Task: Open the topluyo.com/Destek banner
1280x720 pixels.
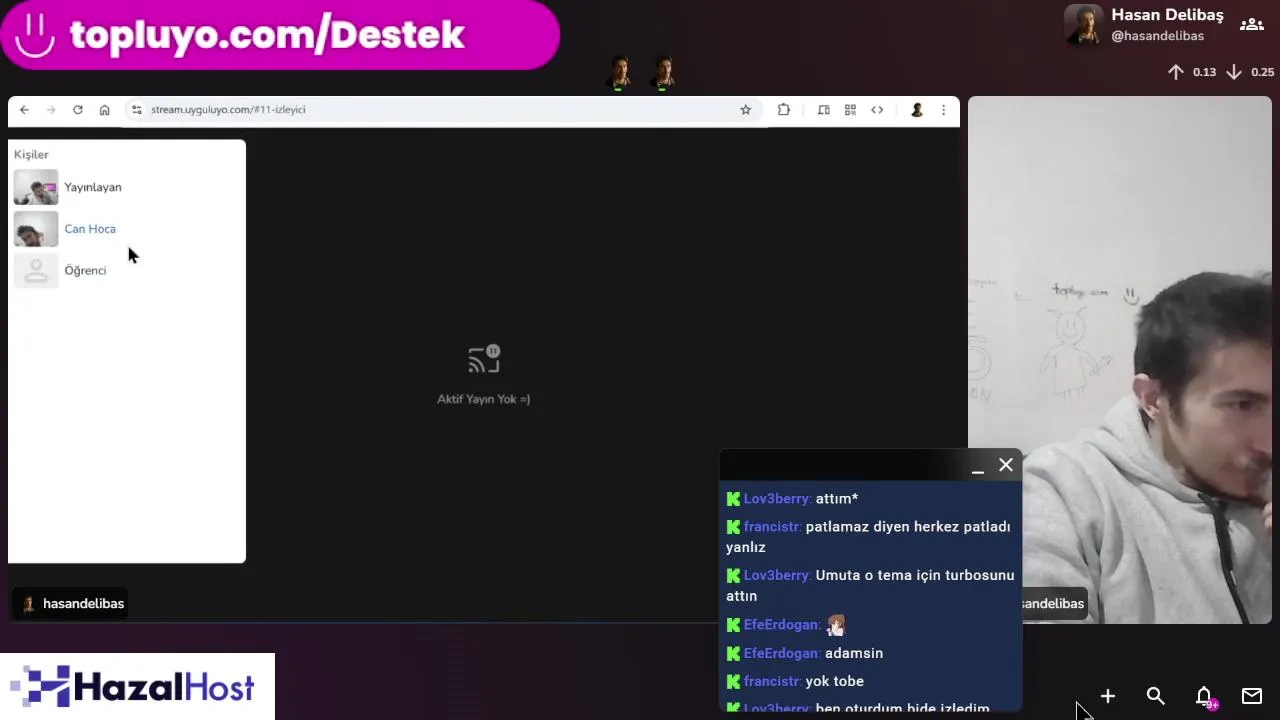Action: tap(280, 34)
